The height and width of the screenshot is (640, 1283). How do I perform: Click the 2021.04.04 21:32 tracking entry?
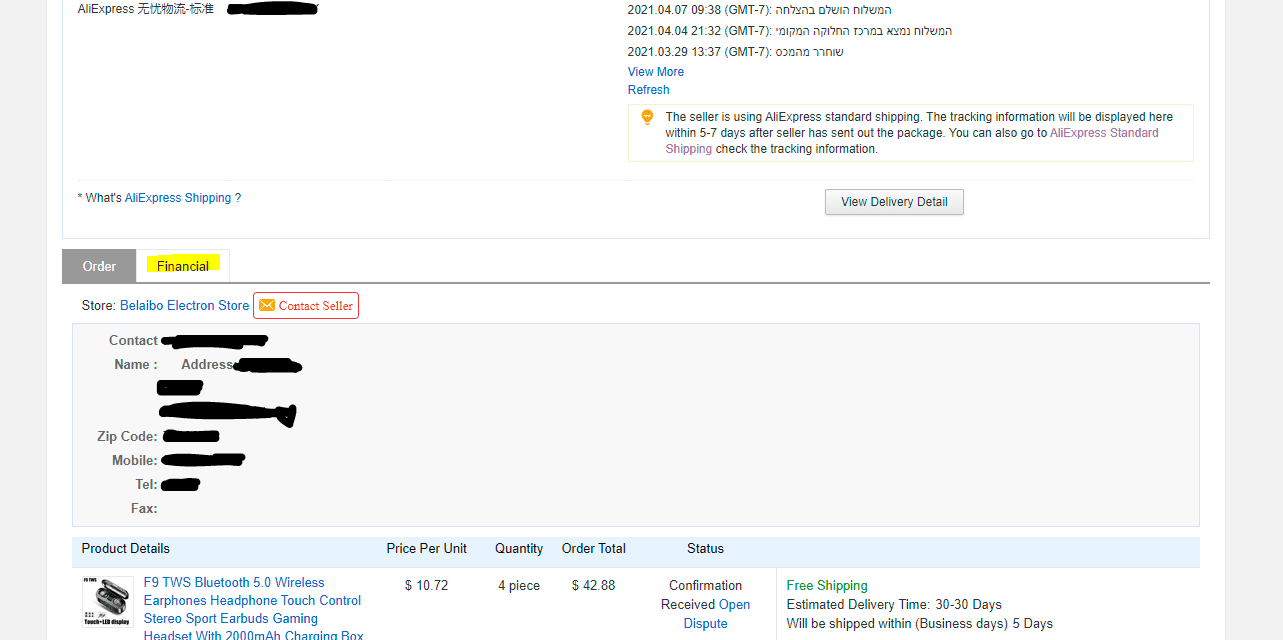790,31
